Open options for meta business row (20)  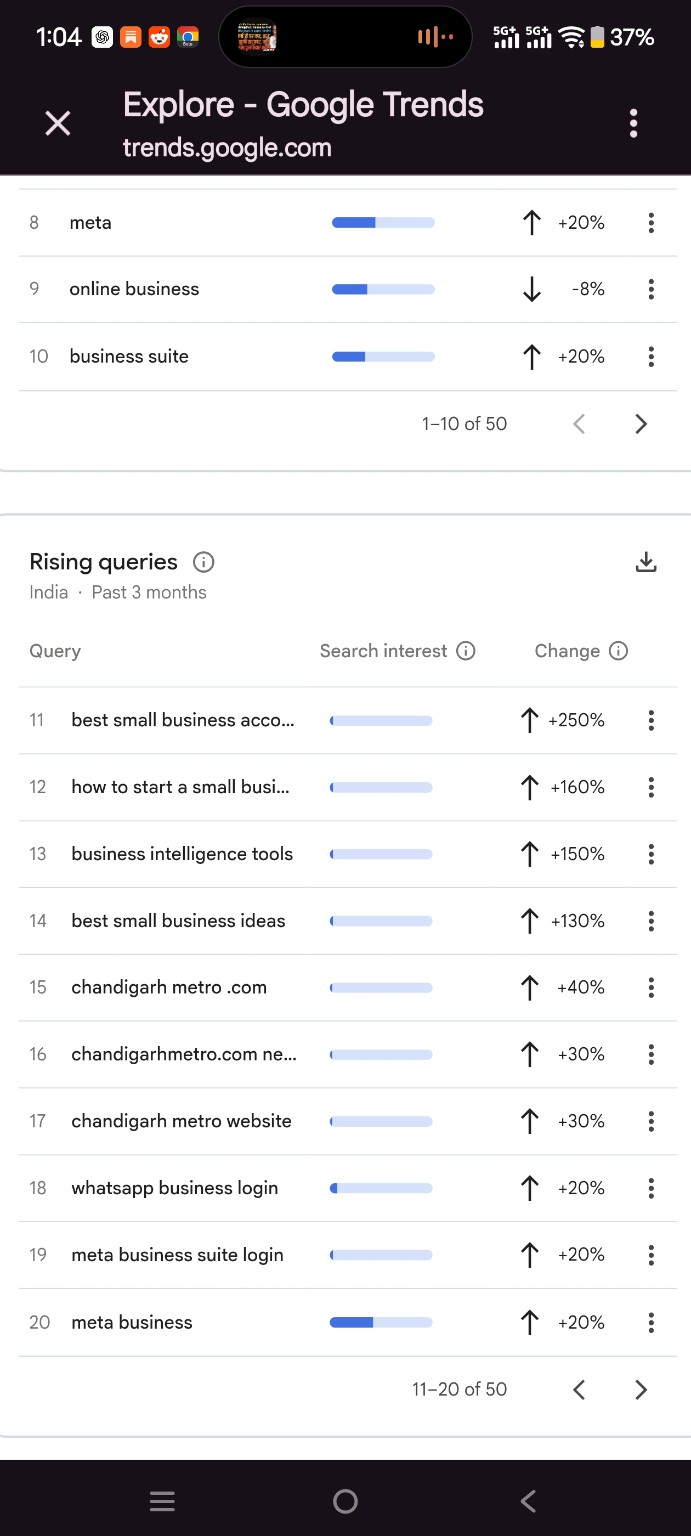pyautogui.click(x=651, y=1322)
